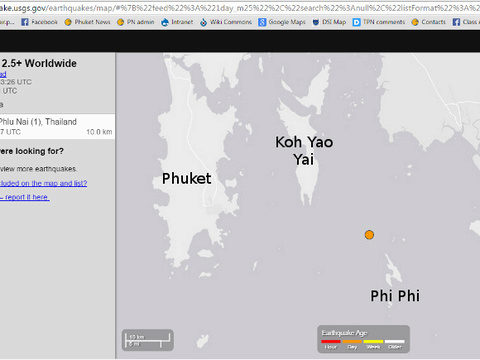
Task: Open the DSI Map bookmark
Action: [329, 22]
